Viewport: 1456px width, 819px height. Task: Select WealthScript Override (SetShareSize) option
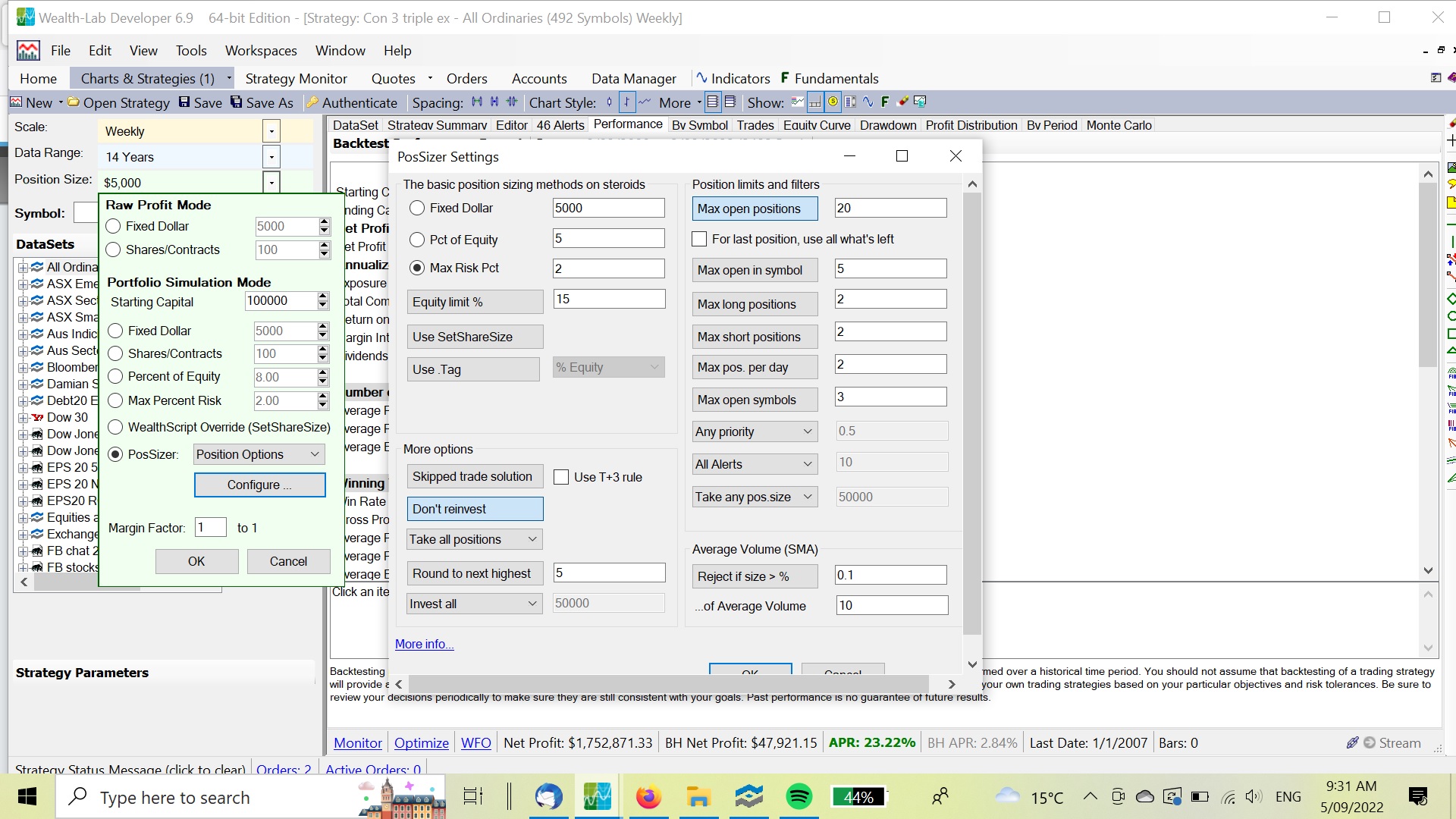pos(115,427)
